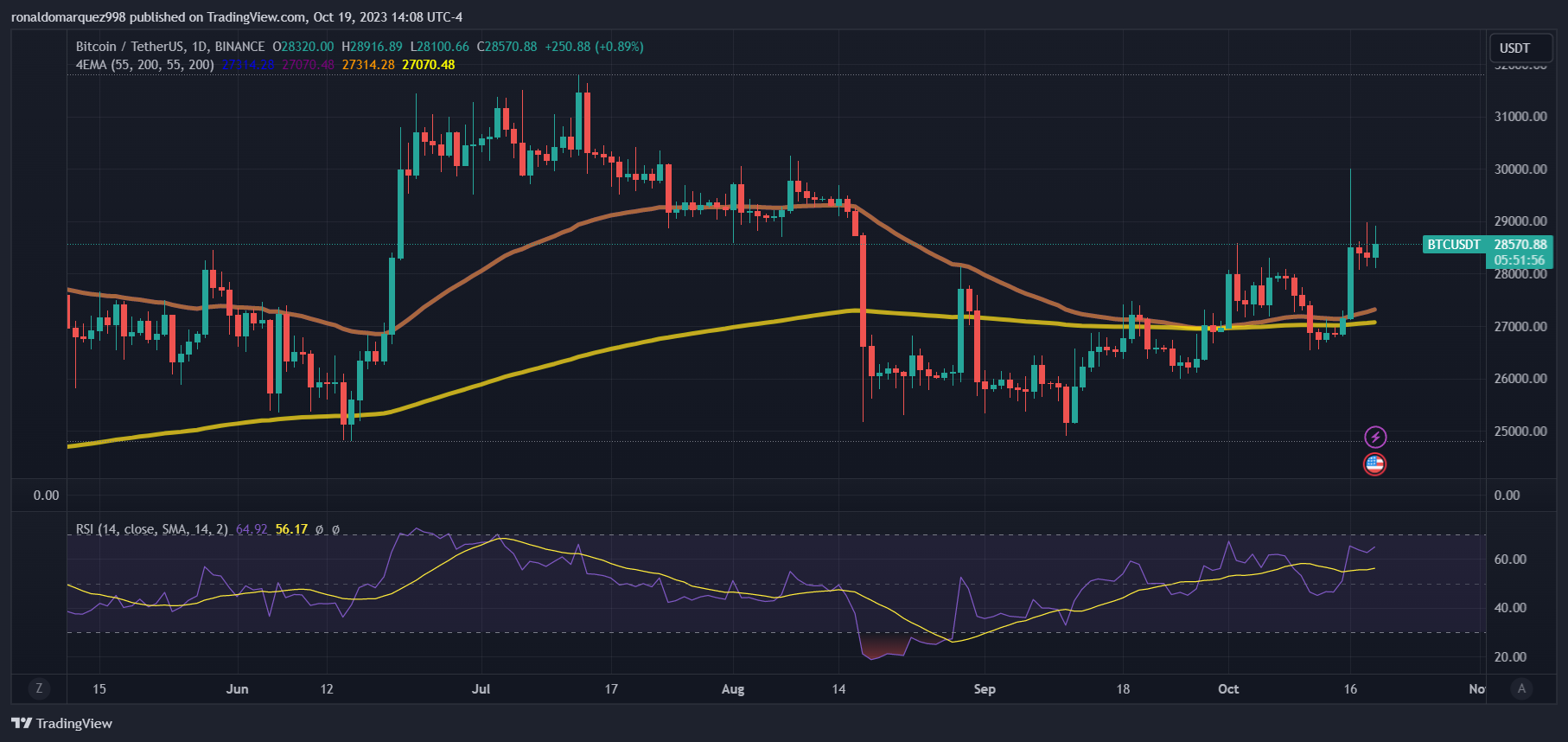1568x742 pixels.
Task: Select the 4EMA indicator legend
Action: coord(144,65)
